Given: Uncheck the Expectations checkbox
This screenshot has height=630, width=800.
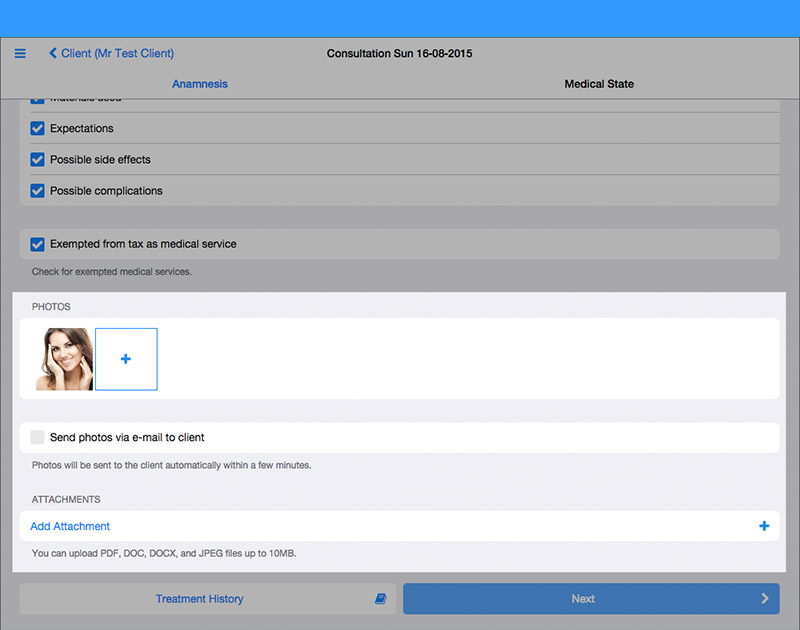Looking at the screenshot, I should click(37, 129).
